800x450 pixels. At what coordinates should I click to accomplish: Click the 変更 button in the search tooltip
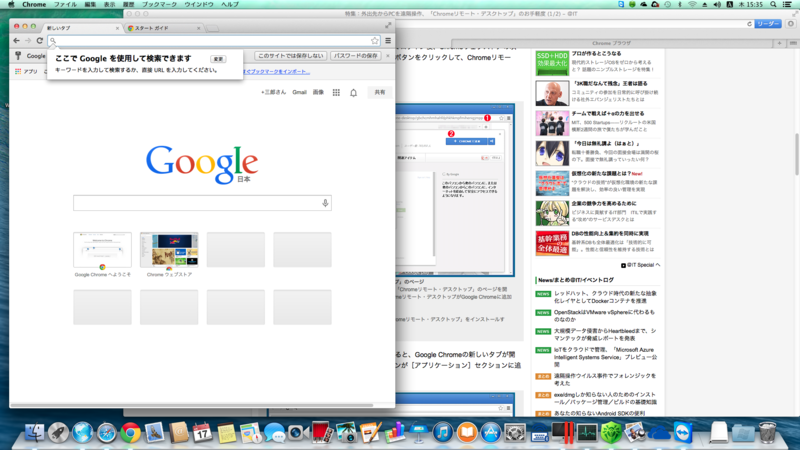click(218, 59)
